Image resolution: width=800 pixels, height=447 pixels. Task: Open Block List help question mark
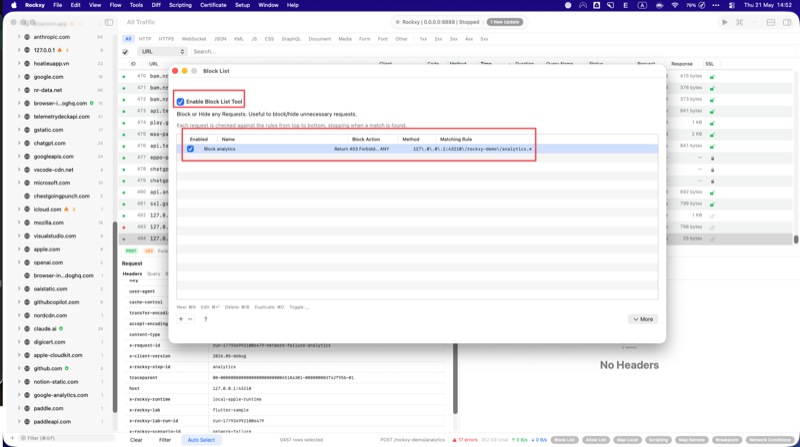(x=206, y=319)
